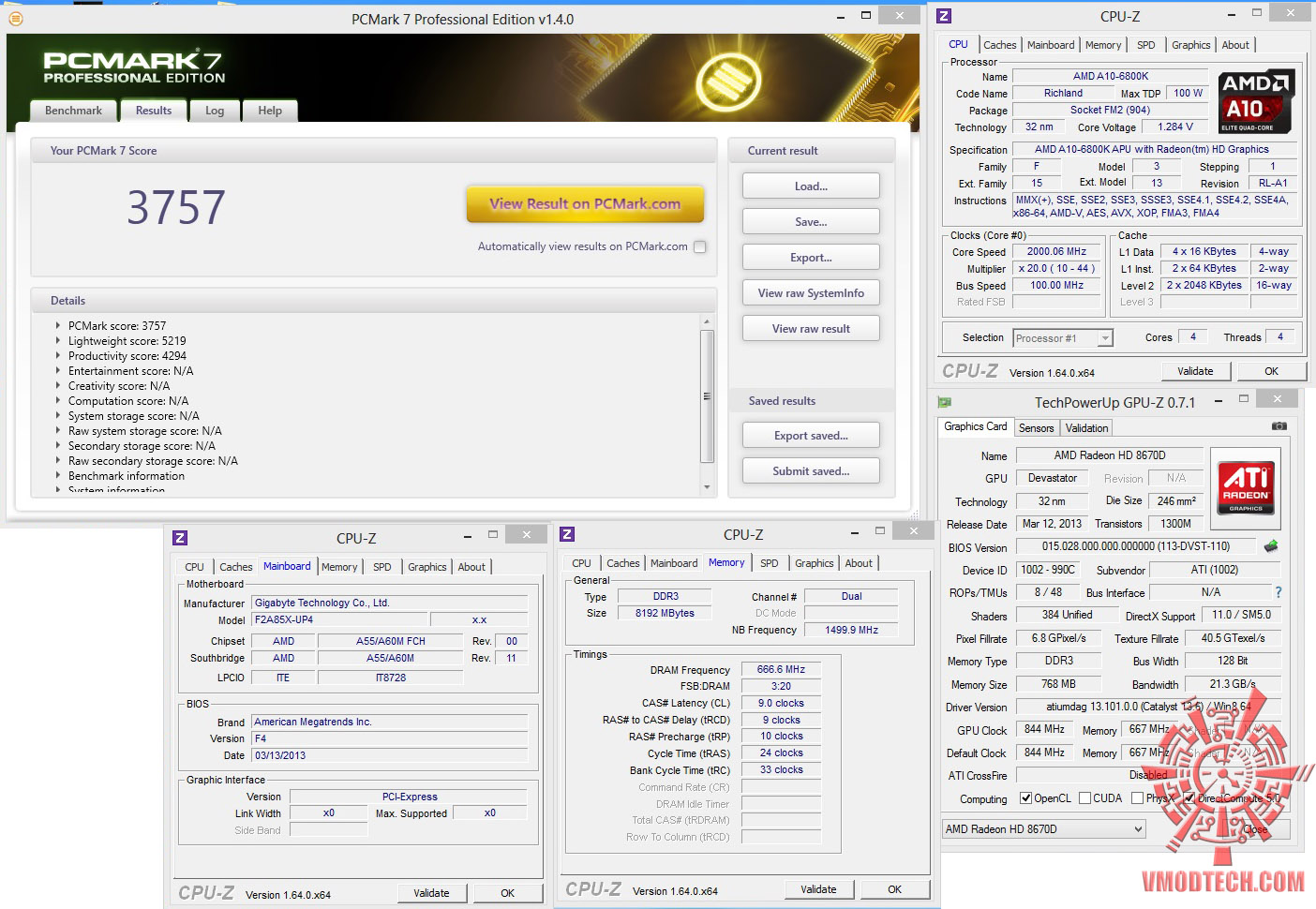Expand the System storage score row
Viewport: 1316px width, 909px height.
tap(57, 416)
